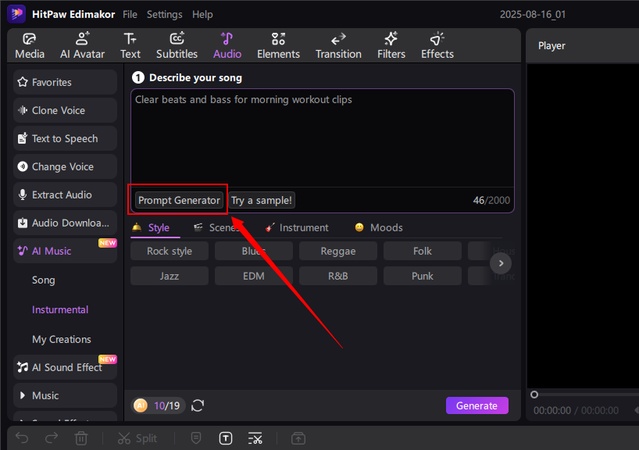
Task: Choose the Punk tag
Action: pyautogui.click(x=422, y=276)
